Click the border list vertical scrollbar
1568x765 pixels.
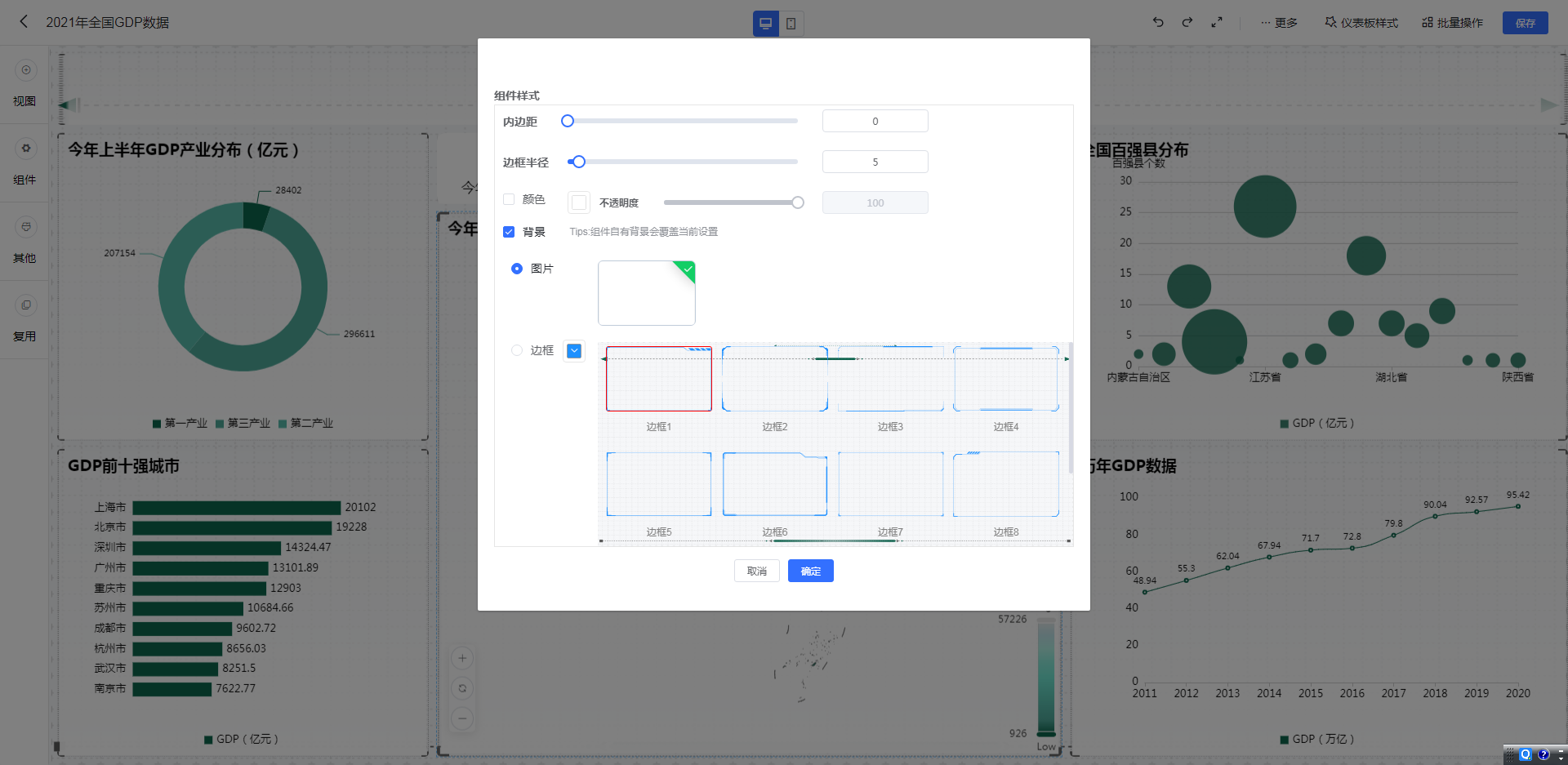coord(1071,407)
